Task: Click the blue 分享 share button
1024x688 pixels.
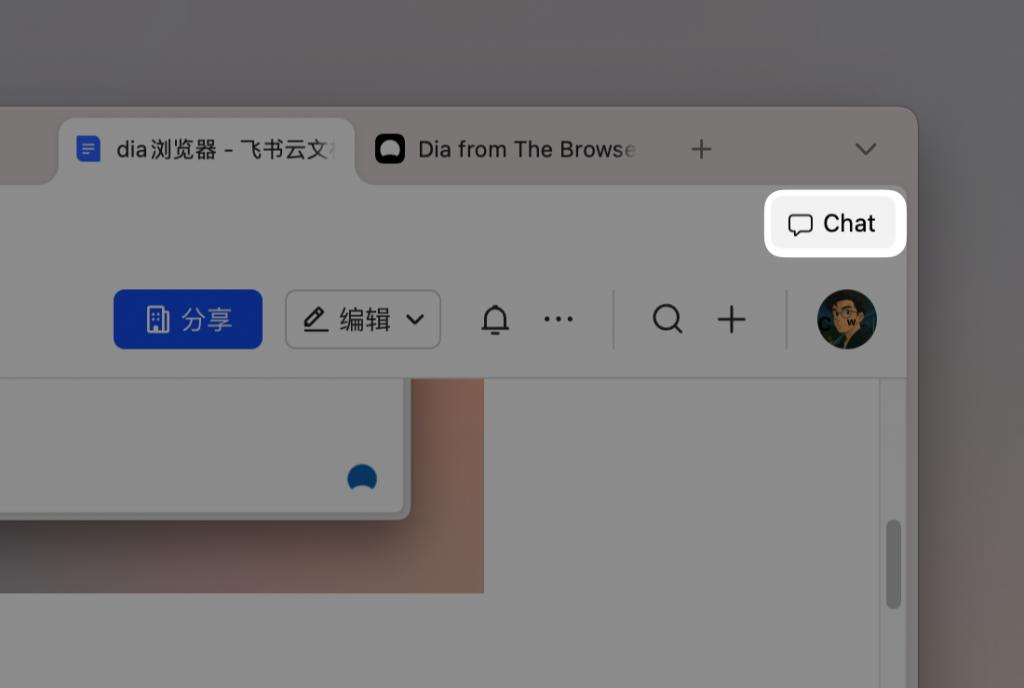Action: click(188, 319)
